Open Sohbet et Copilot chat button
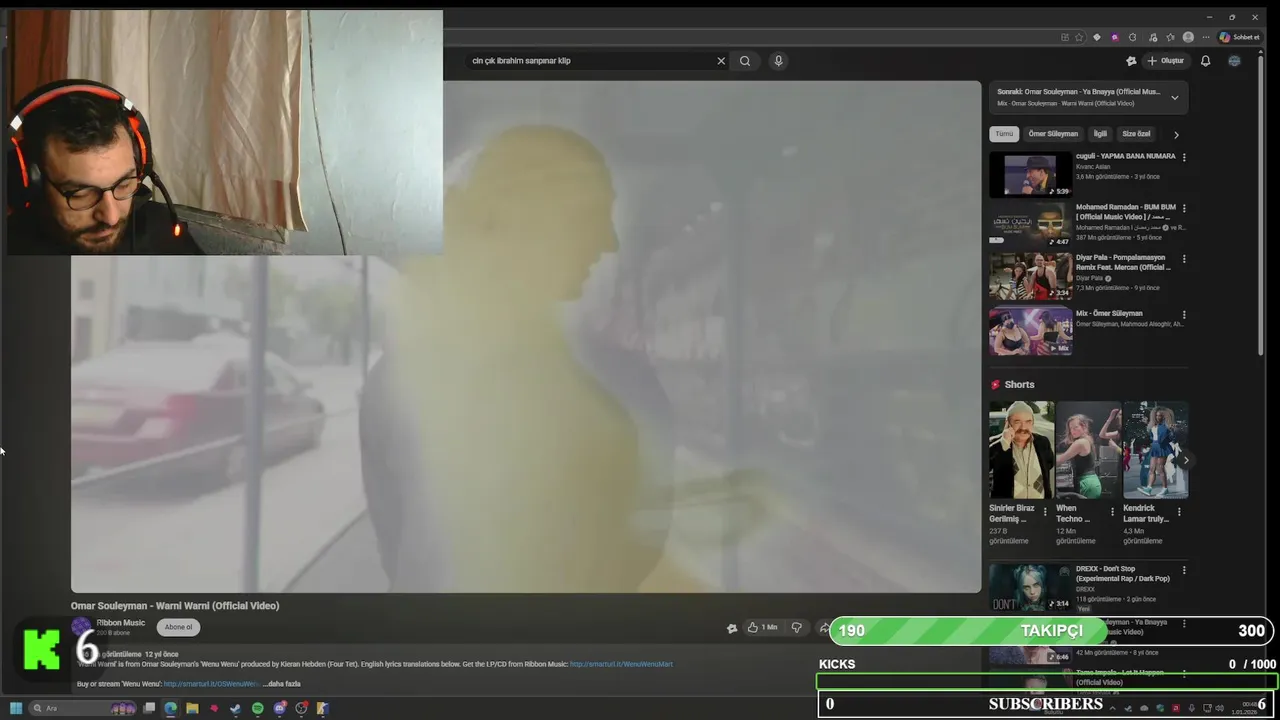 click(x=1239, y=37)
